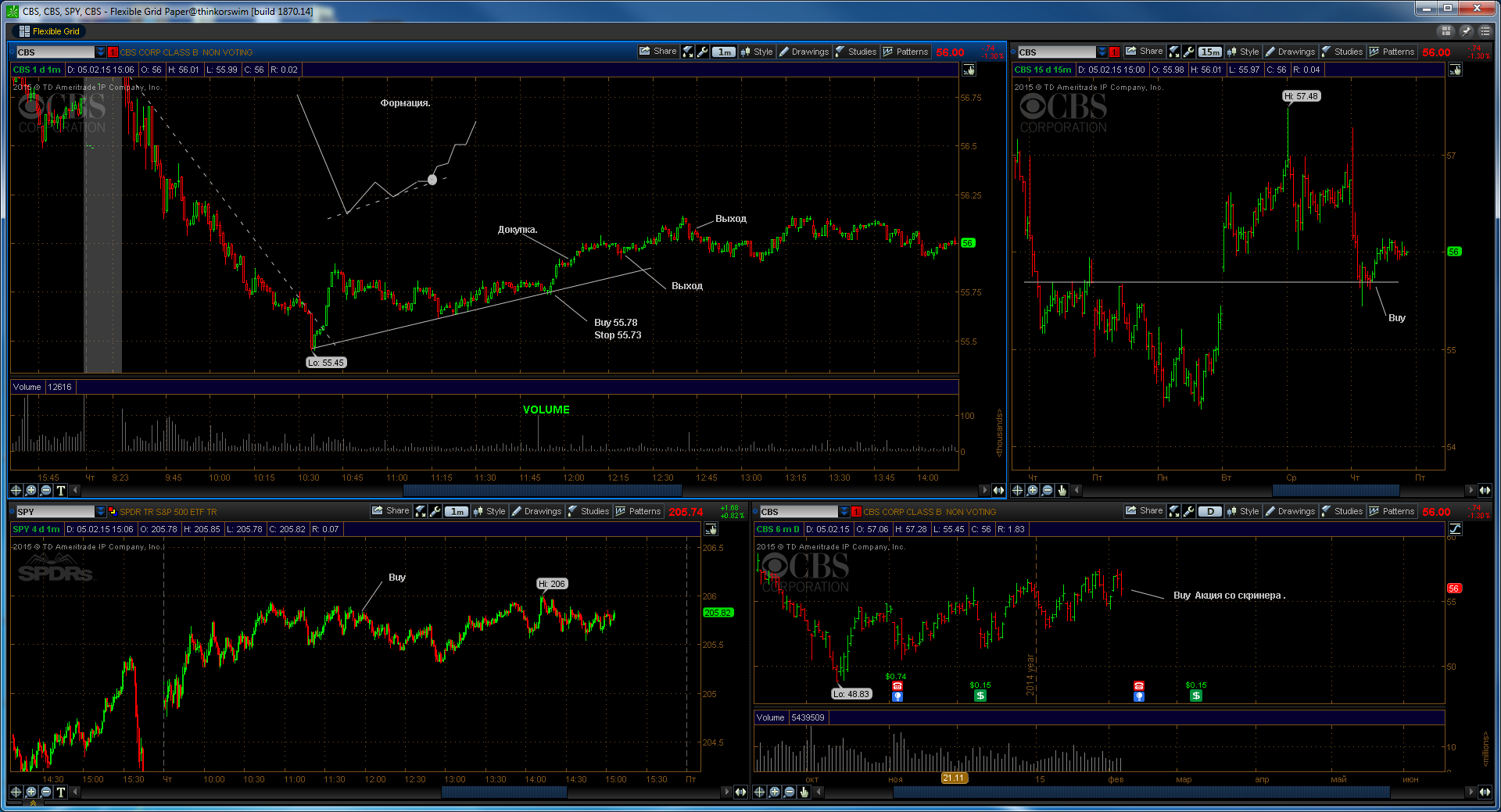
Task: Open the list menu icon at top right
Action: coord(1485,31)
